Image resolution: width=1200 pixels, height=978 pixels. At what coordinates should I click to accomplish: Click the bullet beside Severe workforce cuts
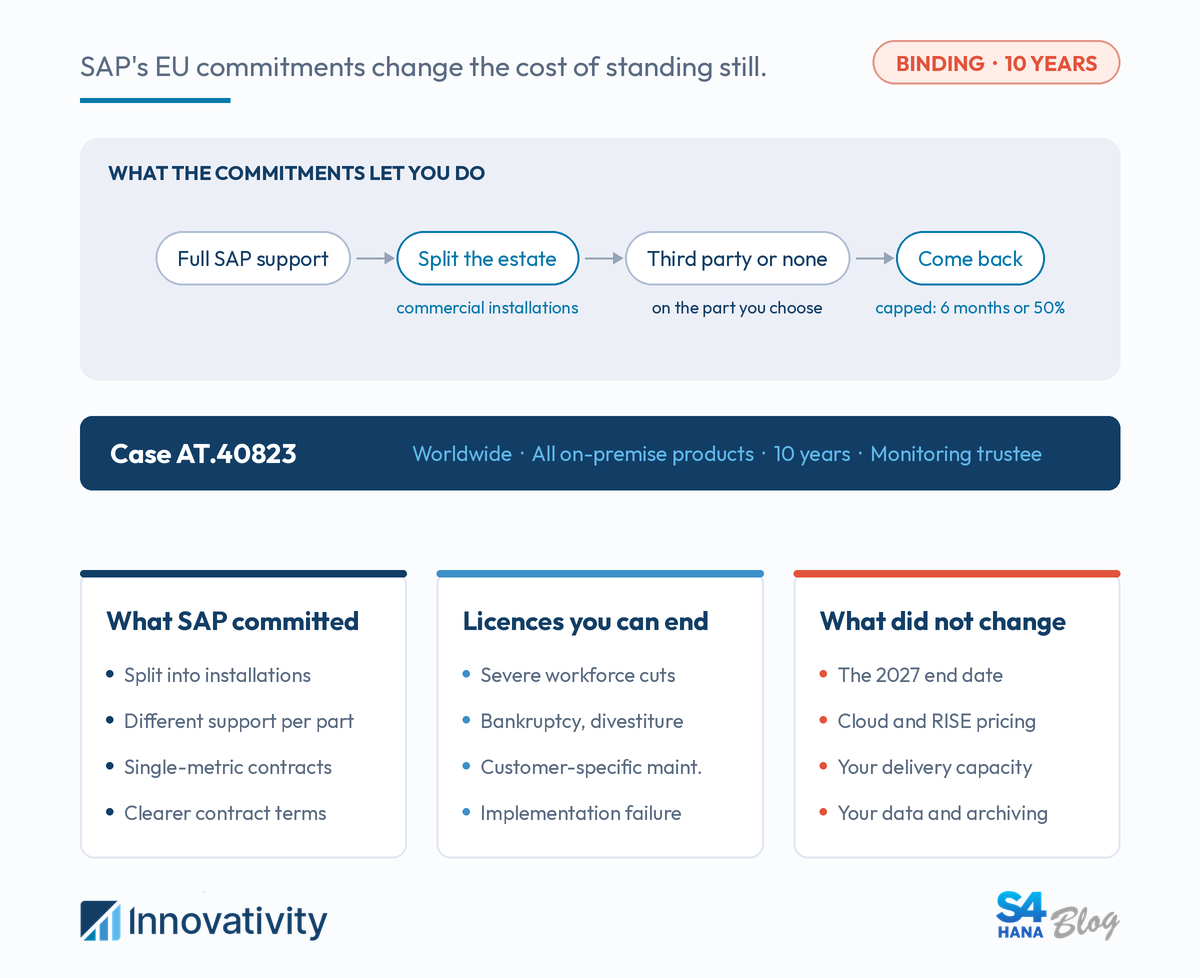tap(467, 675)
